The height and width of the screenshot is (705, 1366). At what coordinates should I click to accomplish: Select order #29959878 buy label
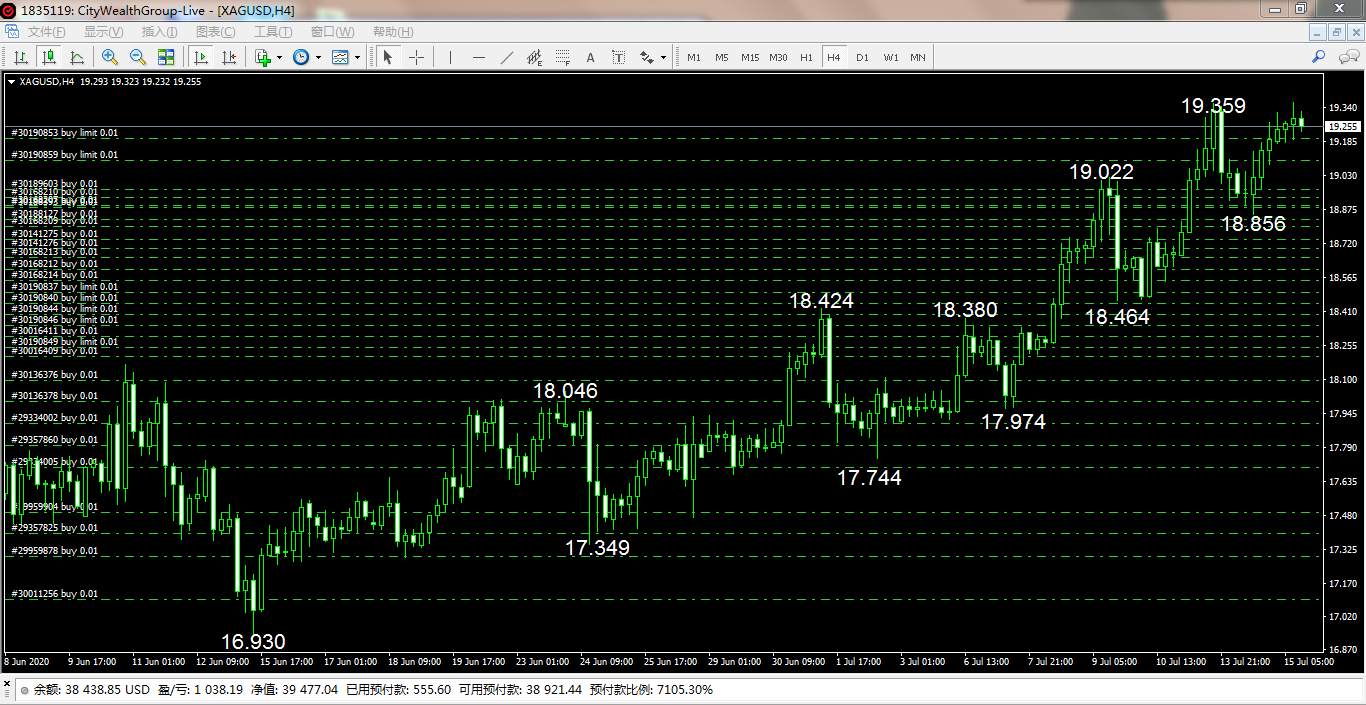[54, 551]
